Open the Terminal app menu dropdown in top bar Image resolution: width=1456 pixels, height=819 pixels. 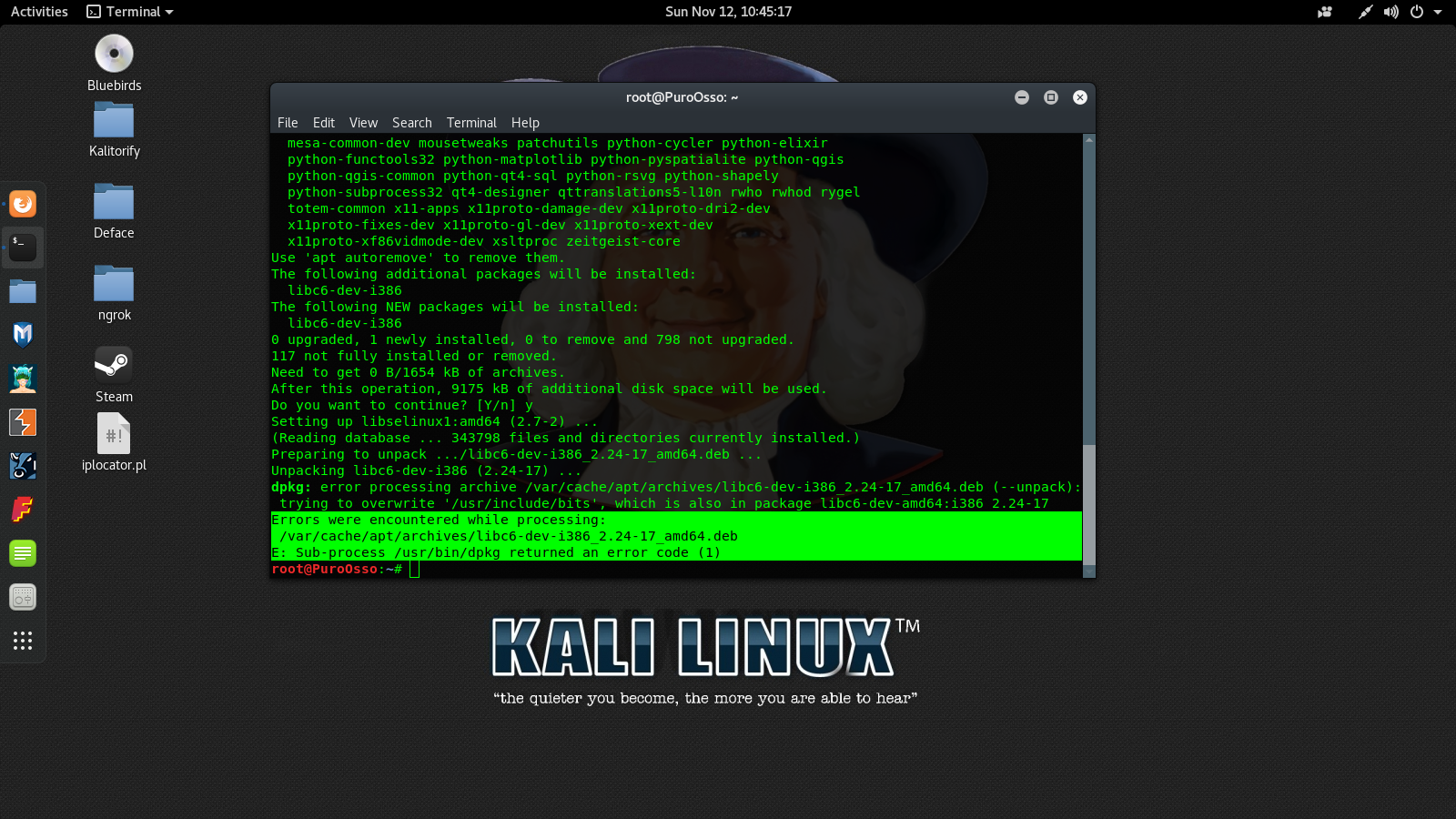pos(130,12)
